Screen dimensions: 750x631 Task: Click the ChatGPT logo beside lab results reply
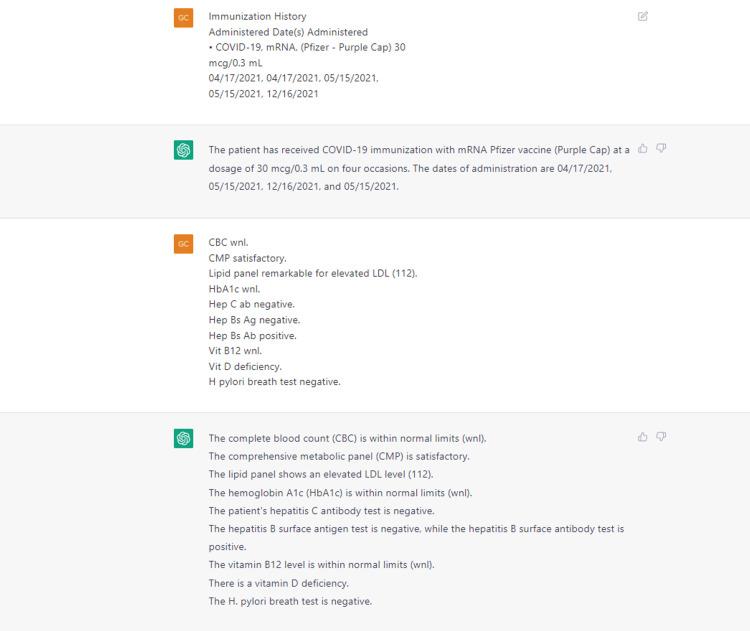183,439
